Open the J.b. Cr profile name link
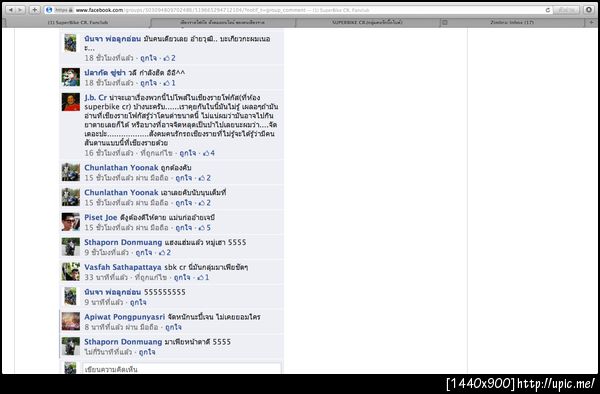 (95, 98)
